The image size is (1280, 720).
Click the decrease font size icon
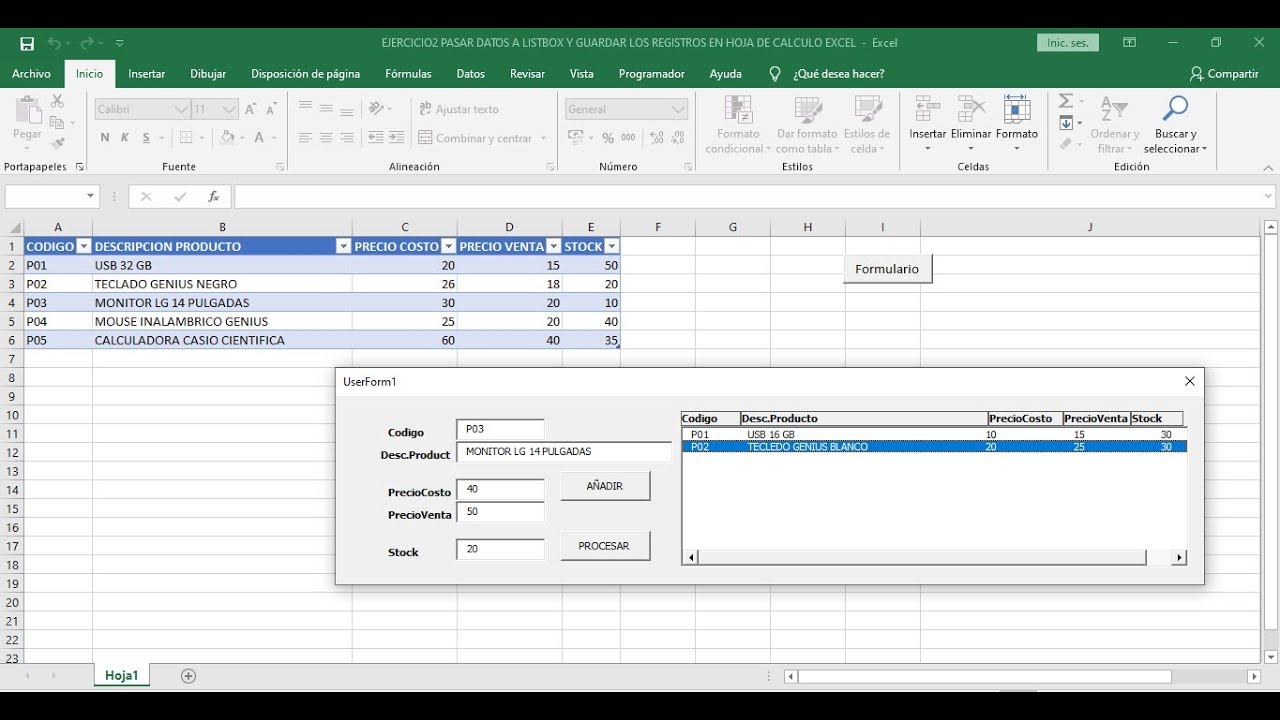click(271, 109)
